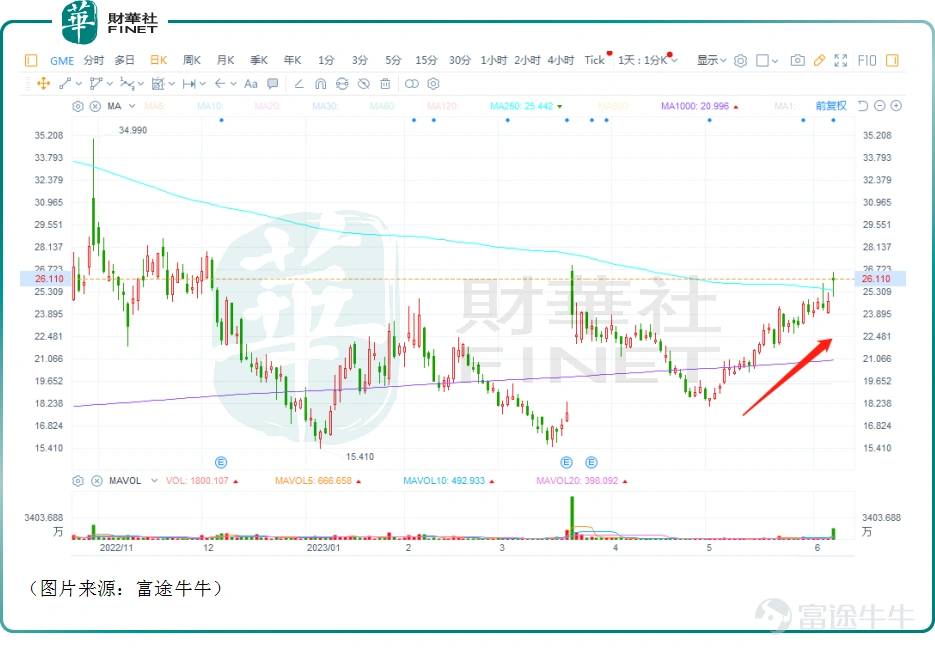Expand the line tool options arrow
This screenshot has height=653, width=935.
[79, 83]
